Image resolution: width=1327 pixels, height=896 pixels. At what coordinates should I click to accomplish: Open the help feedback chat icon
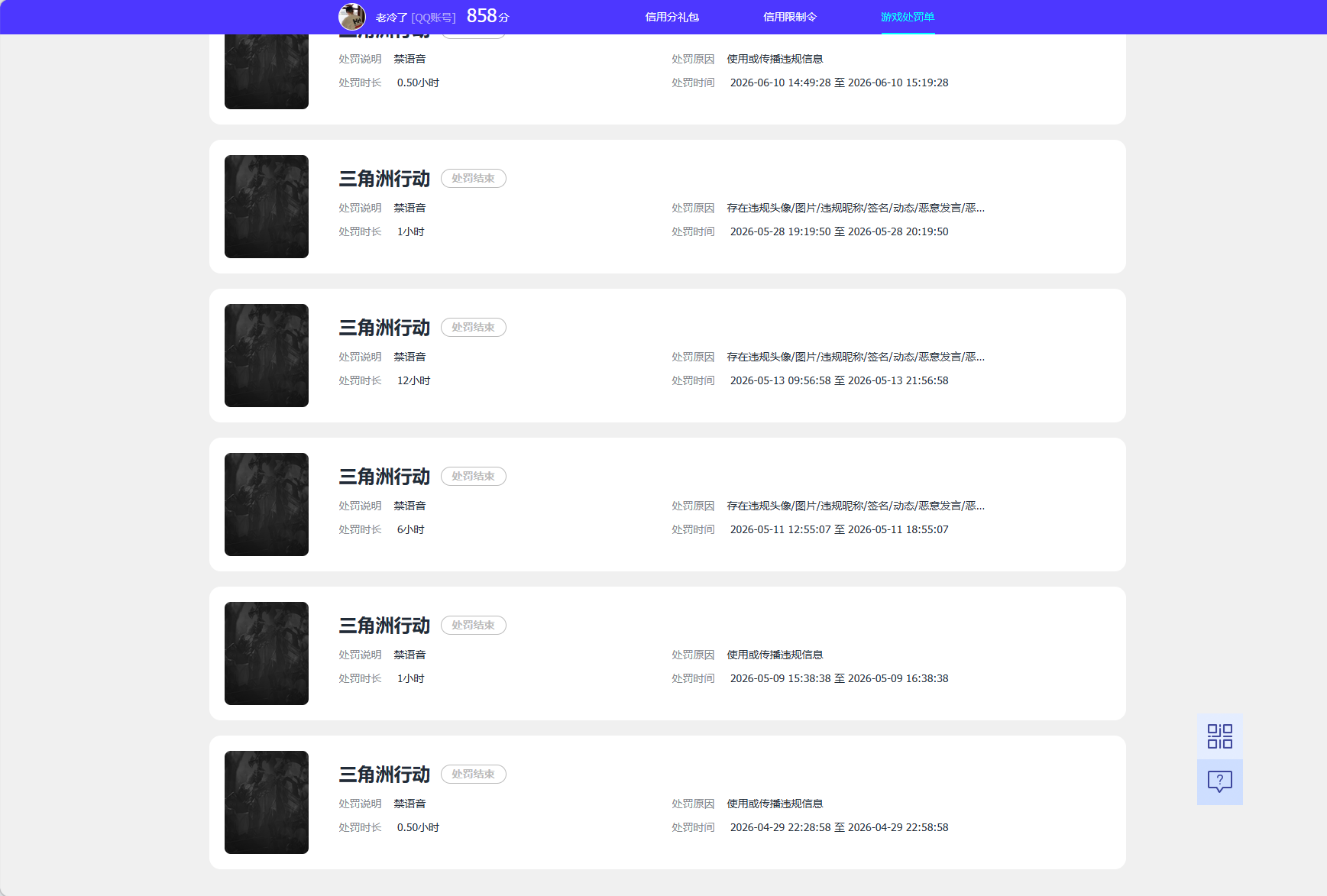click(1219, 782)
